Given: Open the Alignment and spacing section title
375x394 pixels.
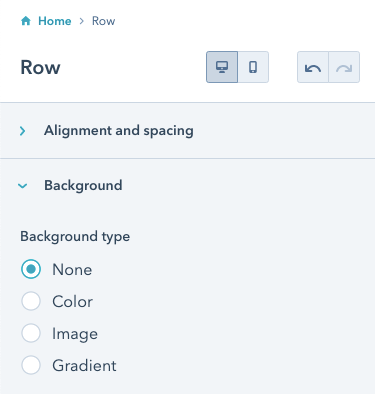Looking at the screenshot, I should [119, 131].
